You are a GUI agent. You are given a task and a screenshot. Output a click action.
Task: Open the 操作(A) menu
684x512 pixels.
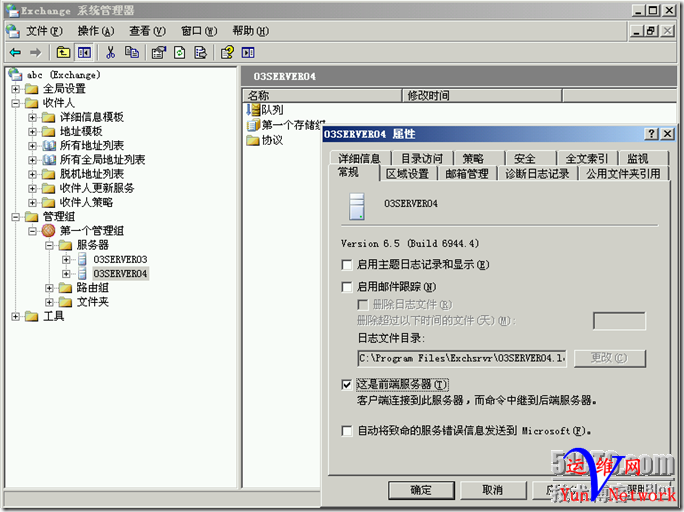(96, 31)
